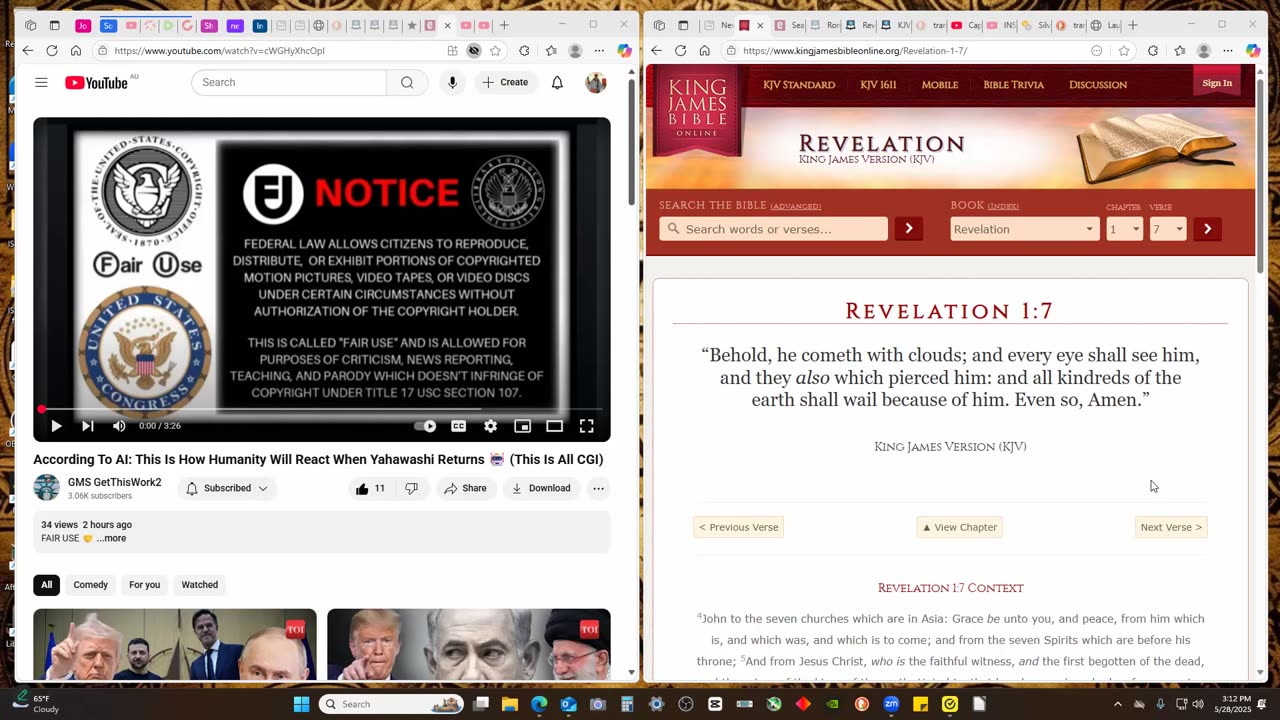Toggle theater mode in the player
The image size is (1280, 720).
[554, 426]
